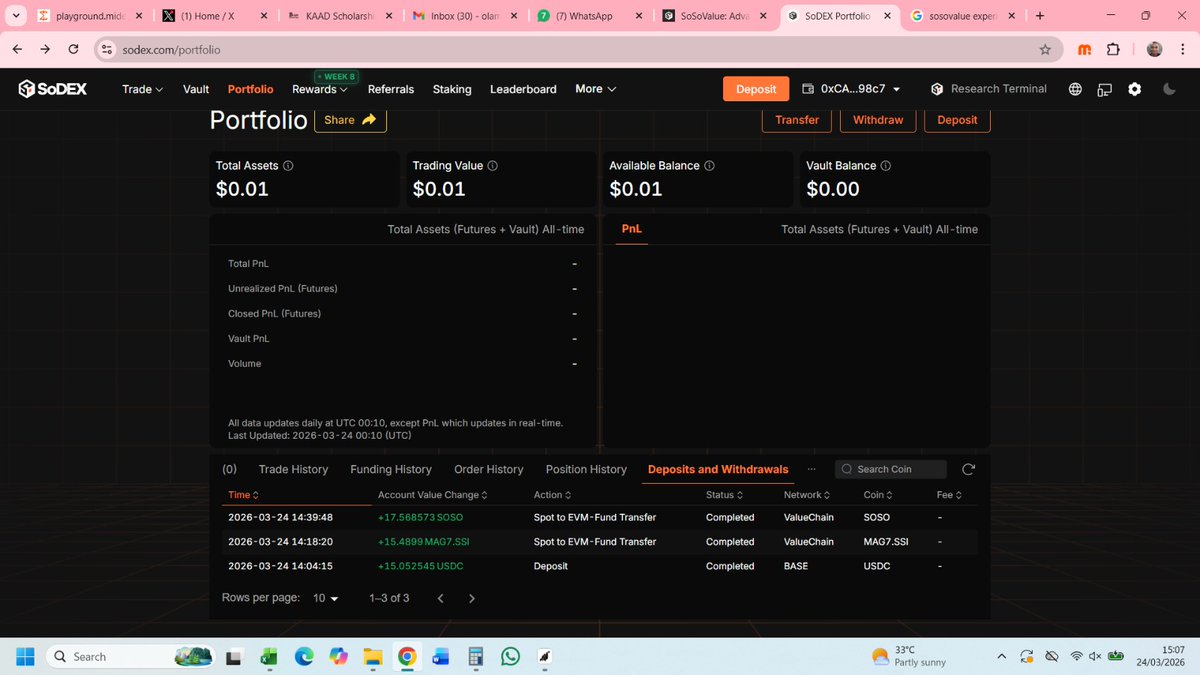The width and height of the screenshot is (1200, 675).
Task: Click Research Terminal cube icon
Action: point(937,89)
